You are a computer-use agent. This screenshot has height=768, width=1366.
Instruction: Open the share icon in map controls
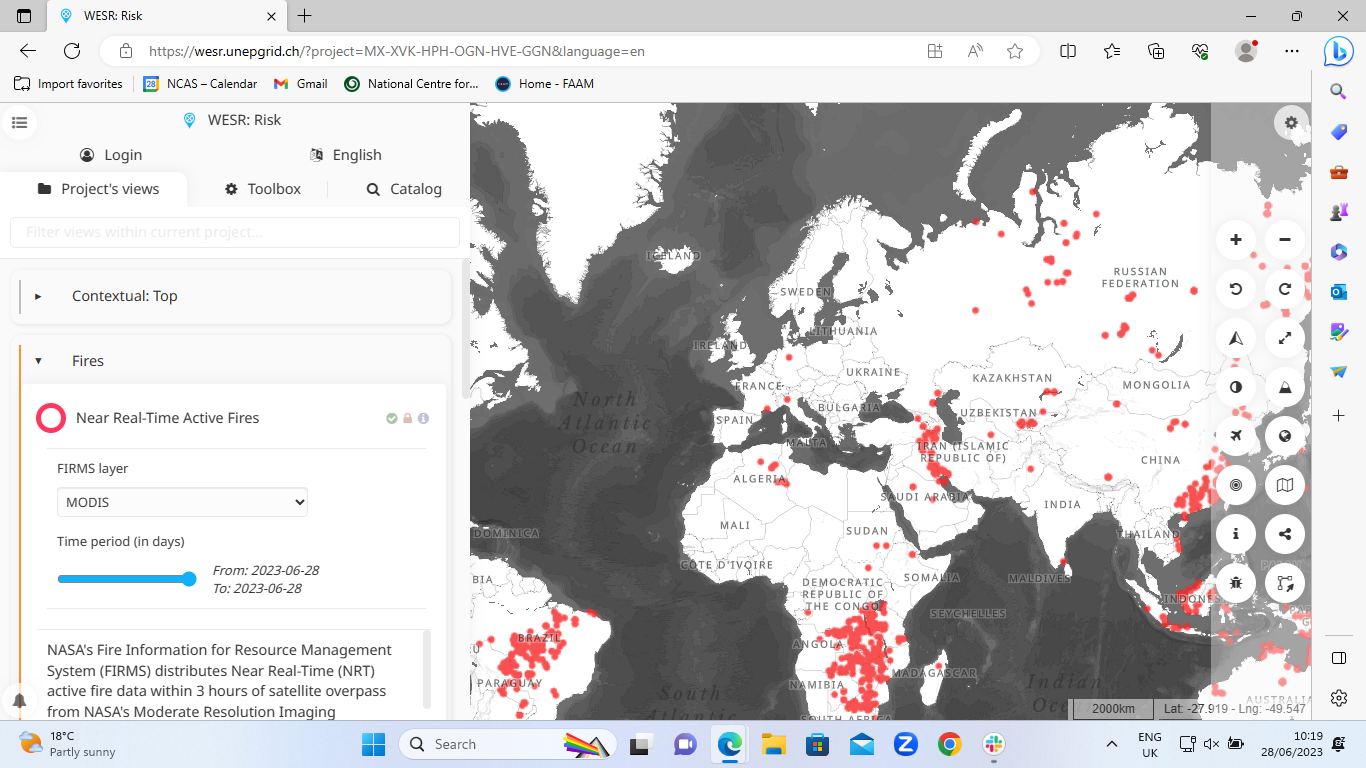click(1285, 534)
